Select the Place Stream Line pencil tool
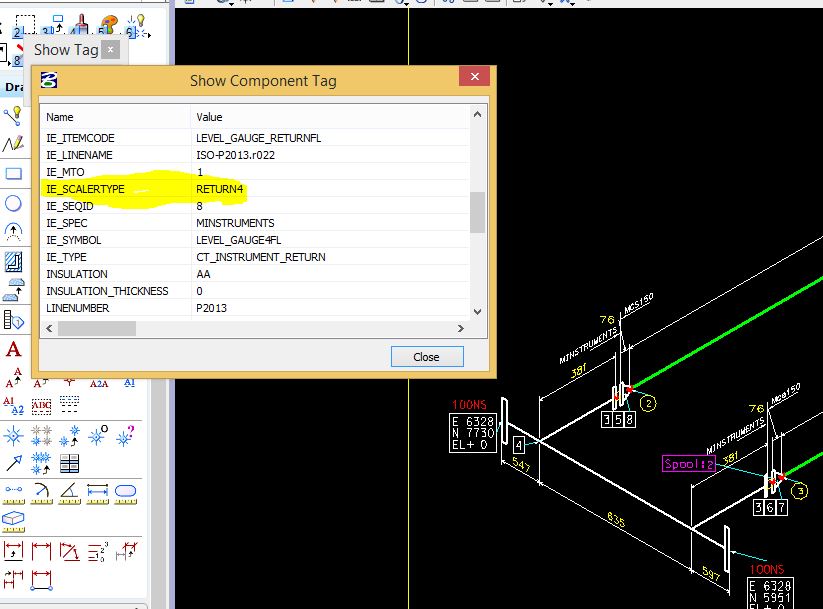The width and height of the screenshot is (823, 609). 13,143
